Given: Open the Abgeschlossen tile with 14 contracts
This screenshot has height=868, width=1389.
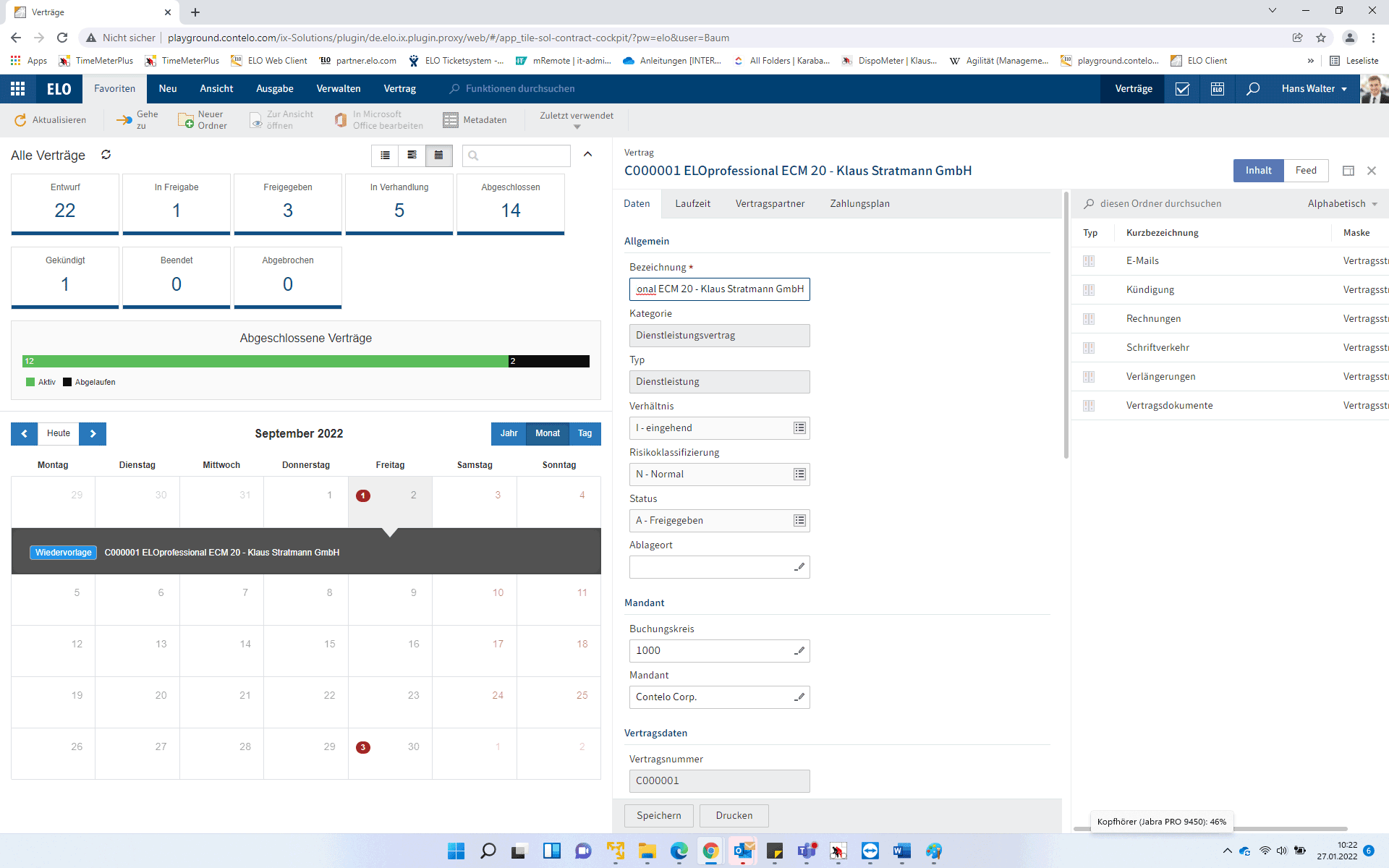Looking at the screenshot, I should pyautogui.click(x=511, y=204).
